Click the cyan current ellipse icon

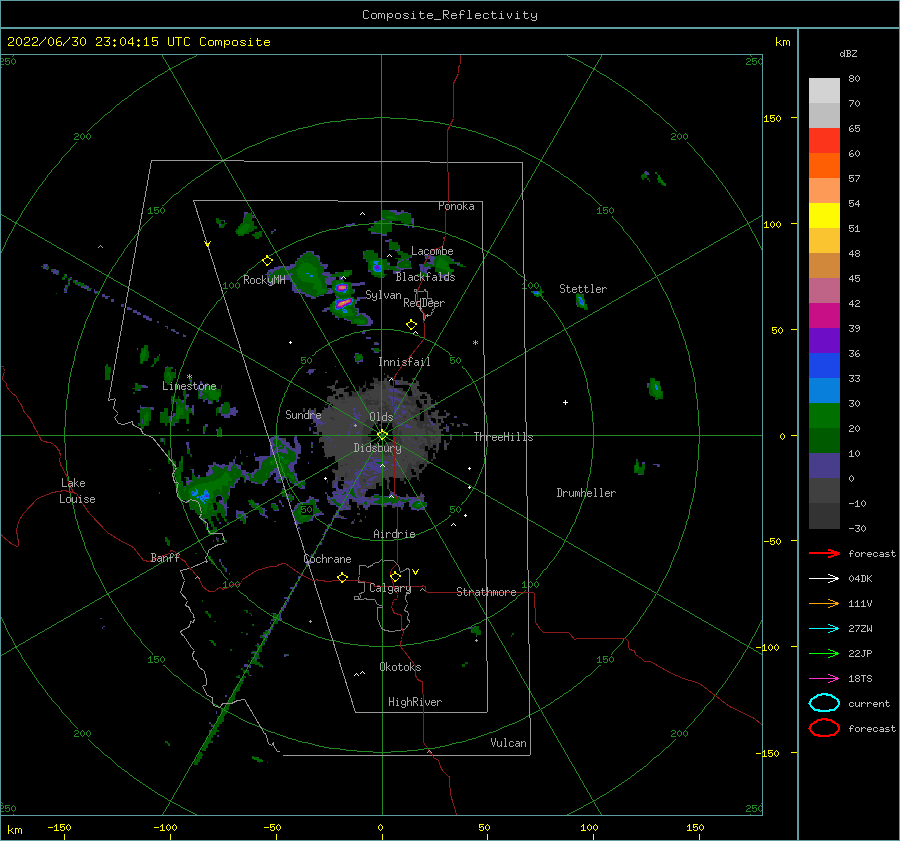824,703
